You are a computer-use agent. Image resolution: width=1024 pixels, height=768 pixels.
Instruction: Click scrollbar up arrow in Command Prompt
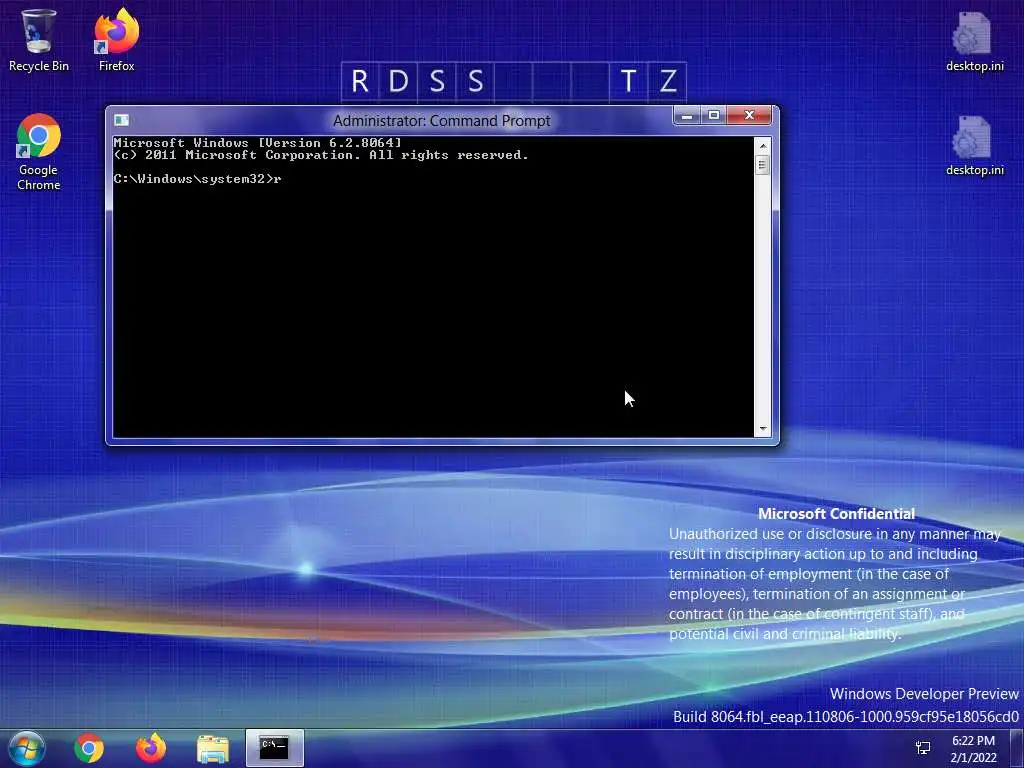(x=762, y=145)
